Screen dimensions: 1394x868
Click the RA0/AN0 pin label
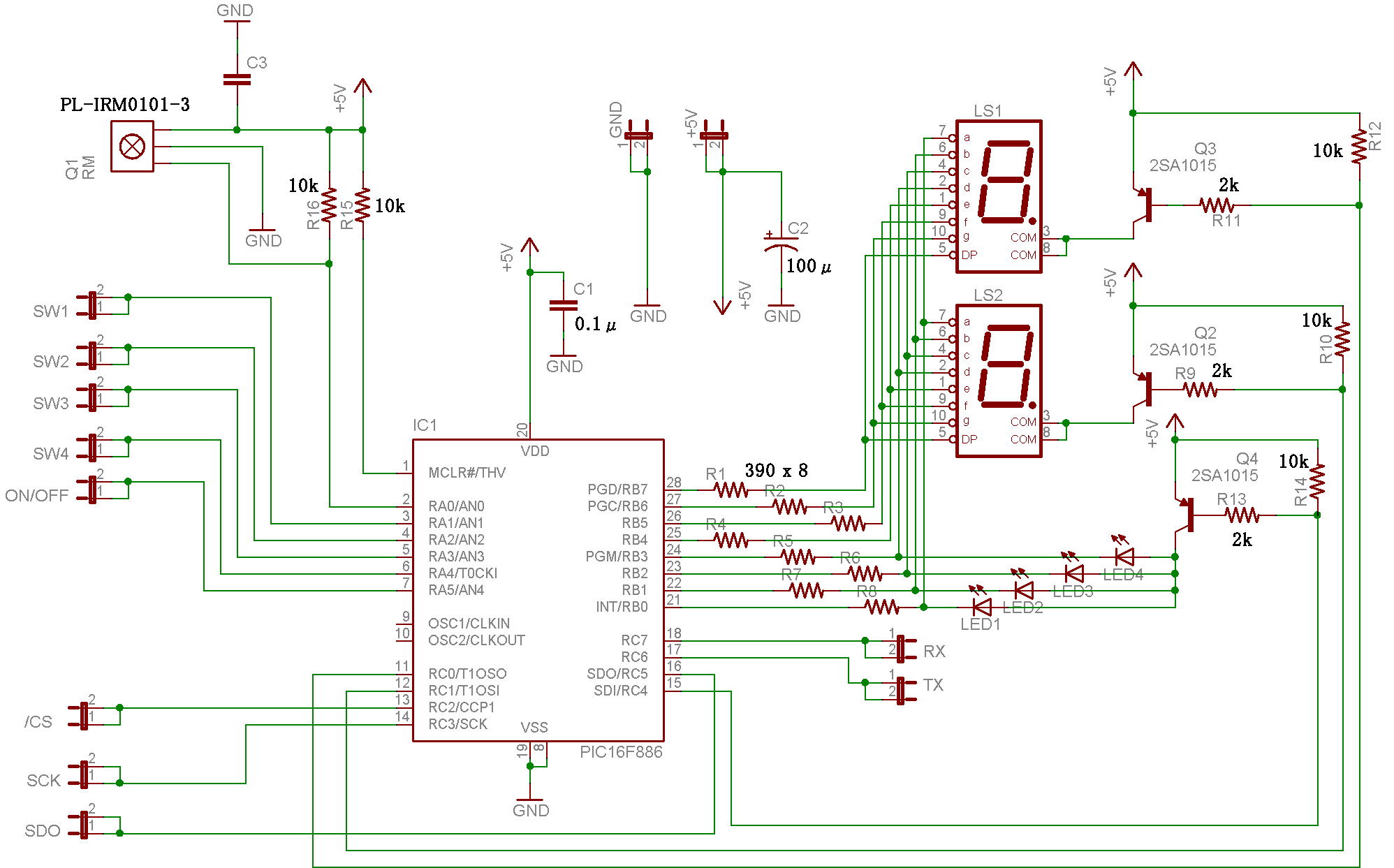click(456, 506)
